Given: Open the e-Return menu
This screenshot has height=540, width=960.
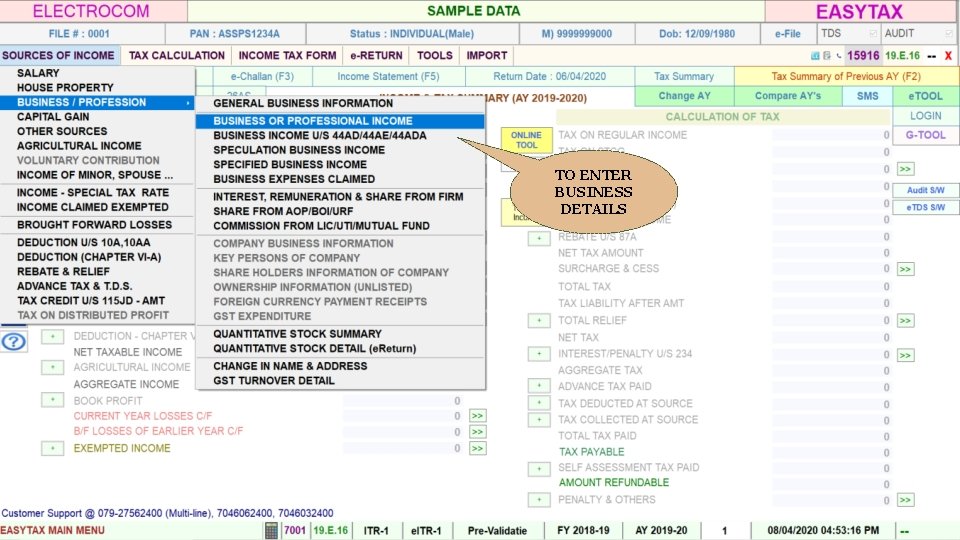Looking at the screenshot, I should pyautogui.click(x=377, y=56).
